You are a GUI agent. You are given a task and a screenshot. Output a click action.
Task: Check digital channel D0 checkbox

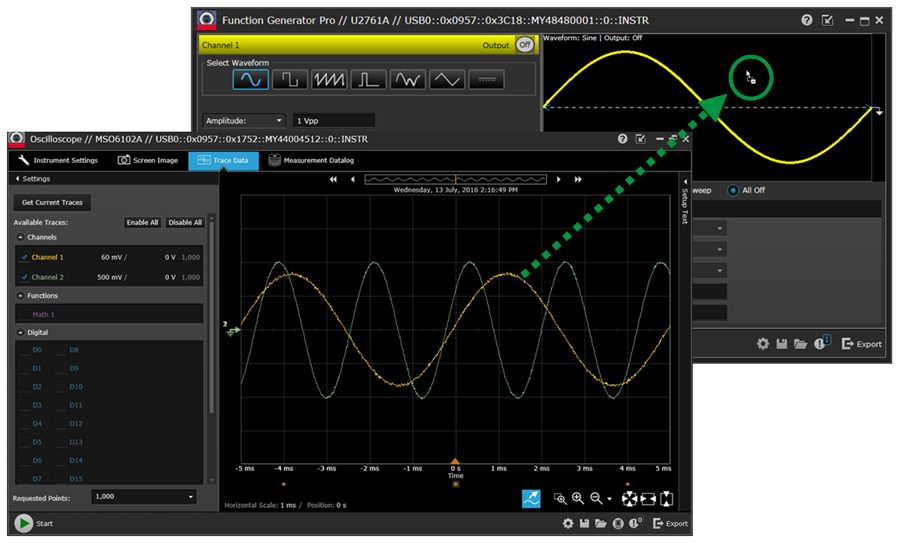point(25,350)
